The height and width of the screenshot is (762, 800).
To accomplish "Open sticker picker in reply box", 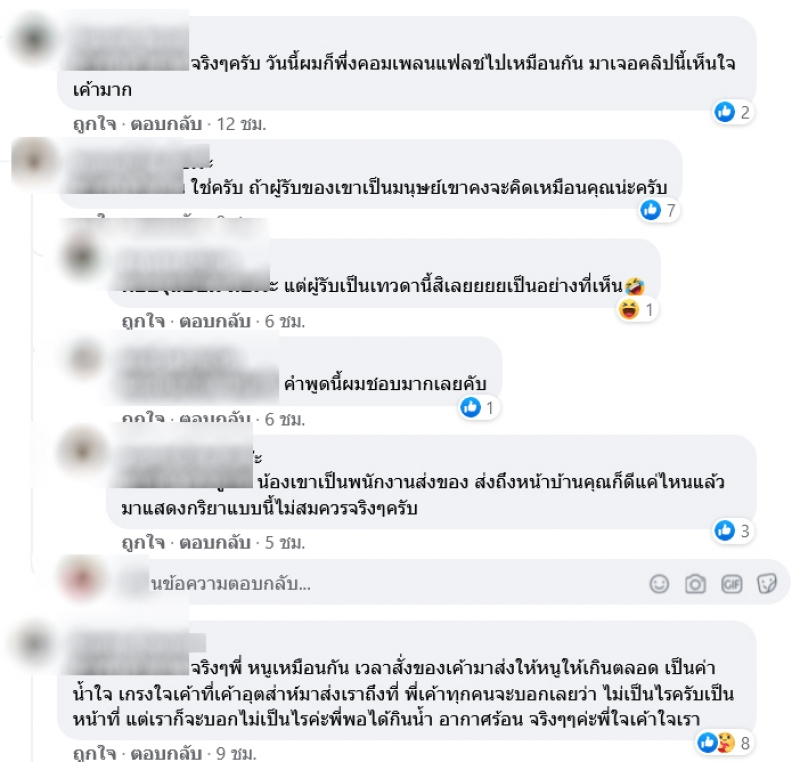I will (767, 583).
